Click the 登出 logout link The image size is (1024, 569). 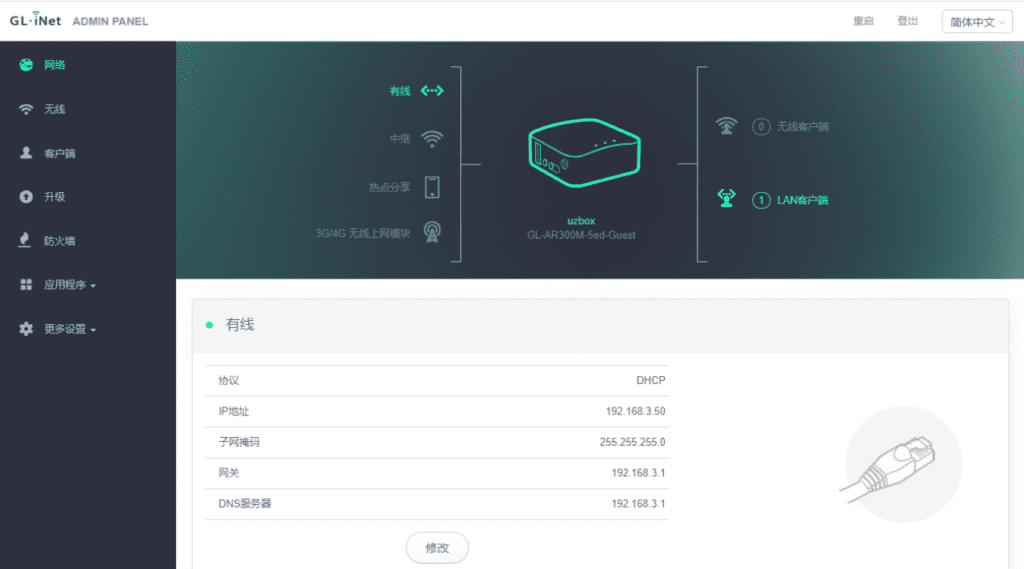coord(907,21)
